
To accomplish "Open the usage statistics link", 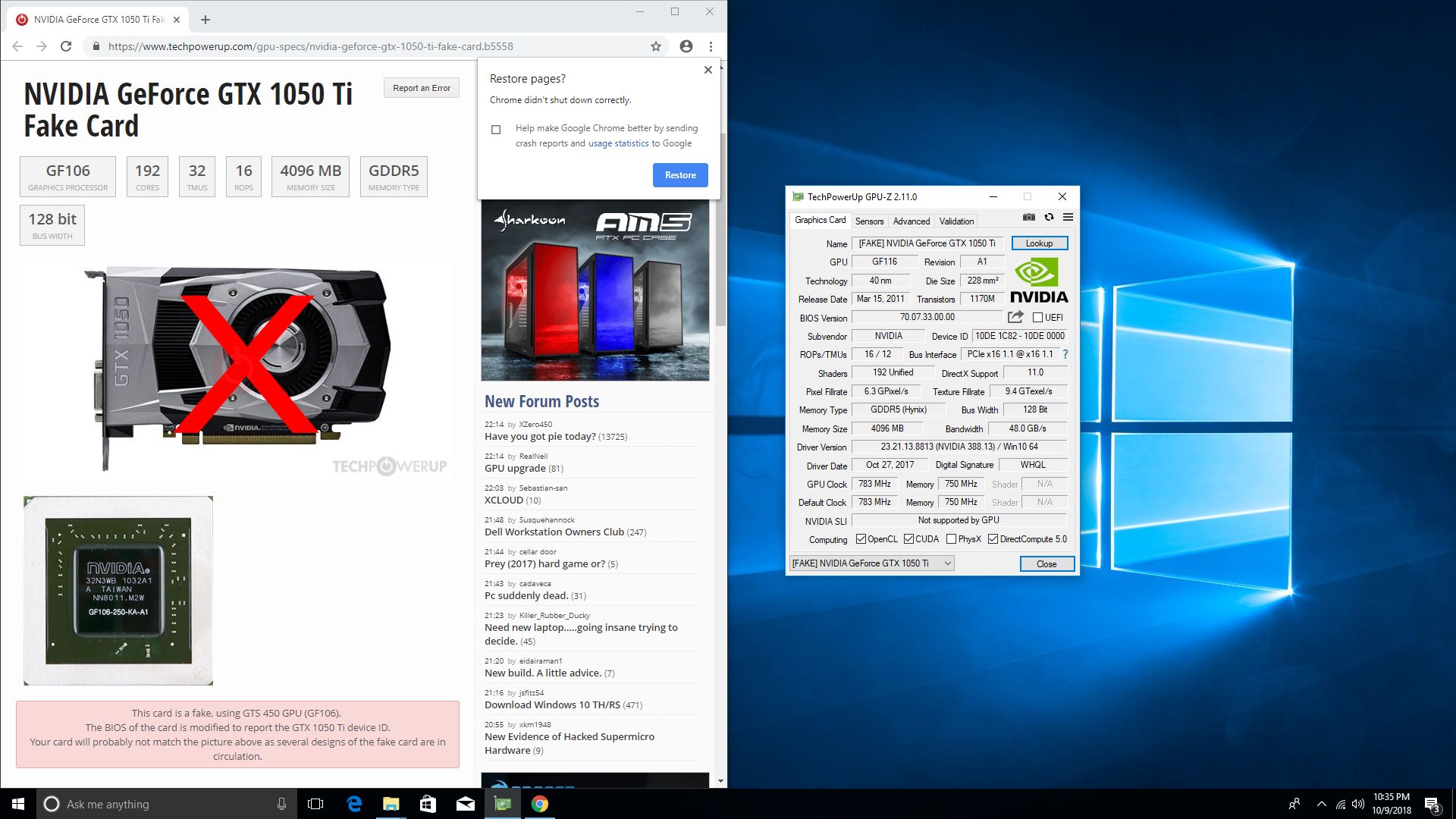I will (618, 143).
